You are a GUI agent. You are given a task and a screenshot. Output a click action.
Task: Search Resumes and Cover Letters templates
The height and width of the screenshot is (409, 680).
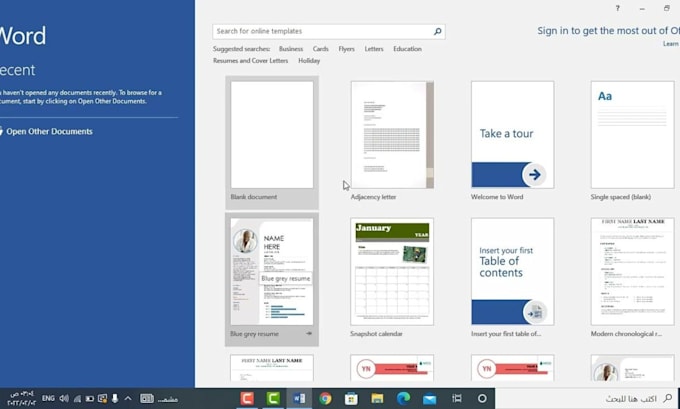click(x=250, y=61)
